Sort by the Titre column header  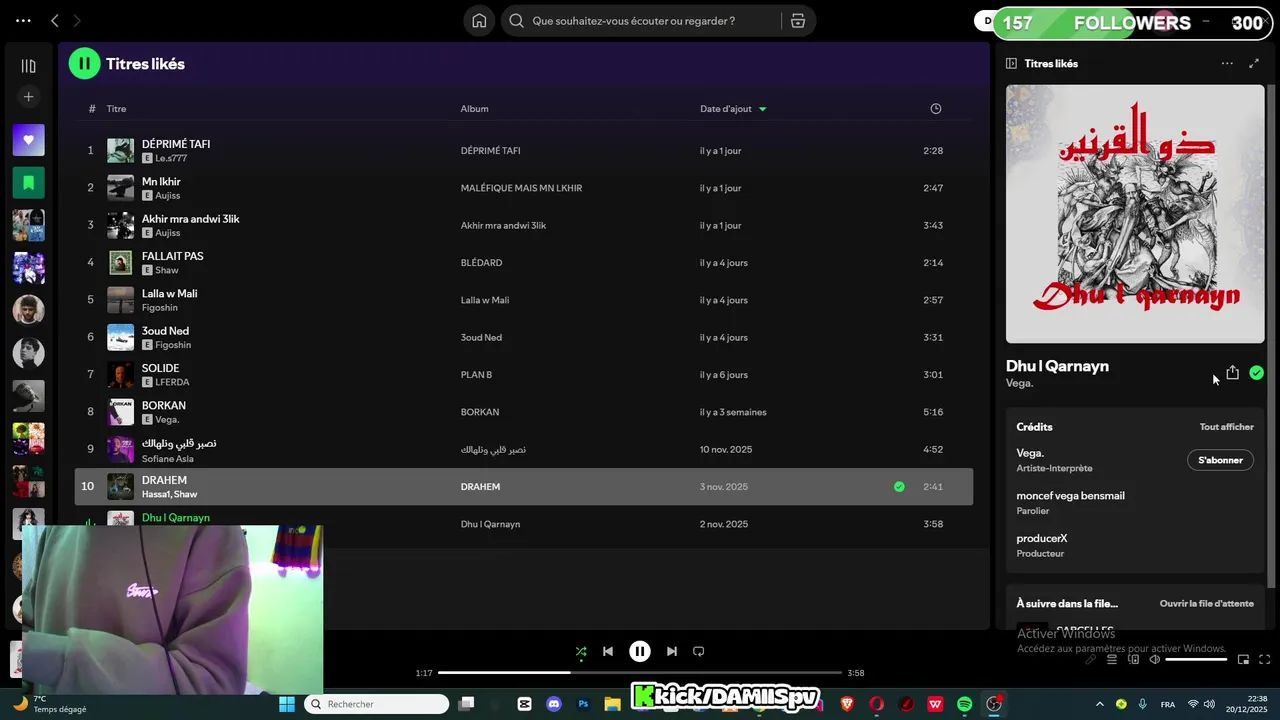click(x=116, y=109)
